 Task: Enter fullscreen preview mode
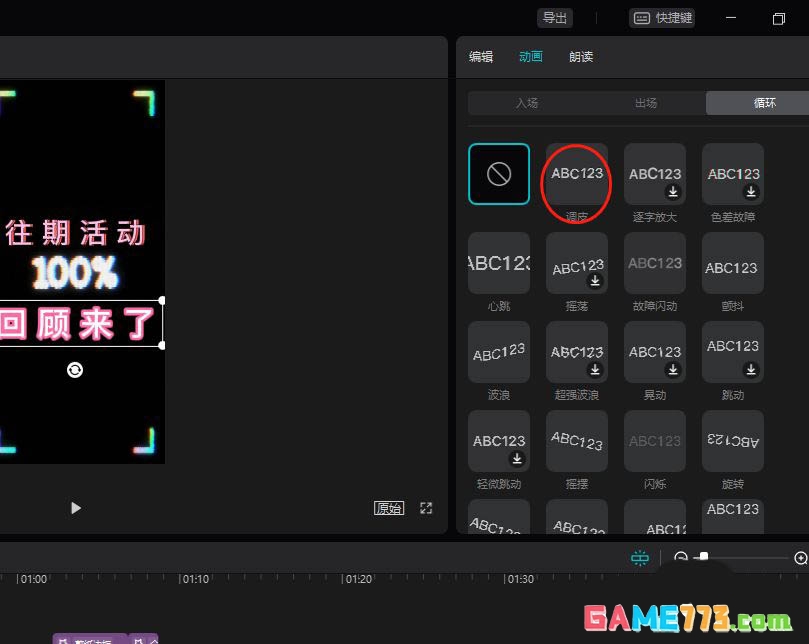(426, 508)
